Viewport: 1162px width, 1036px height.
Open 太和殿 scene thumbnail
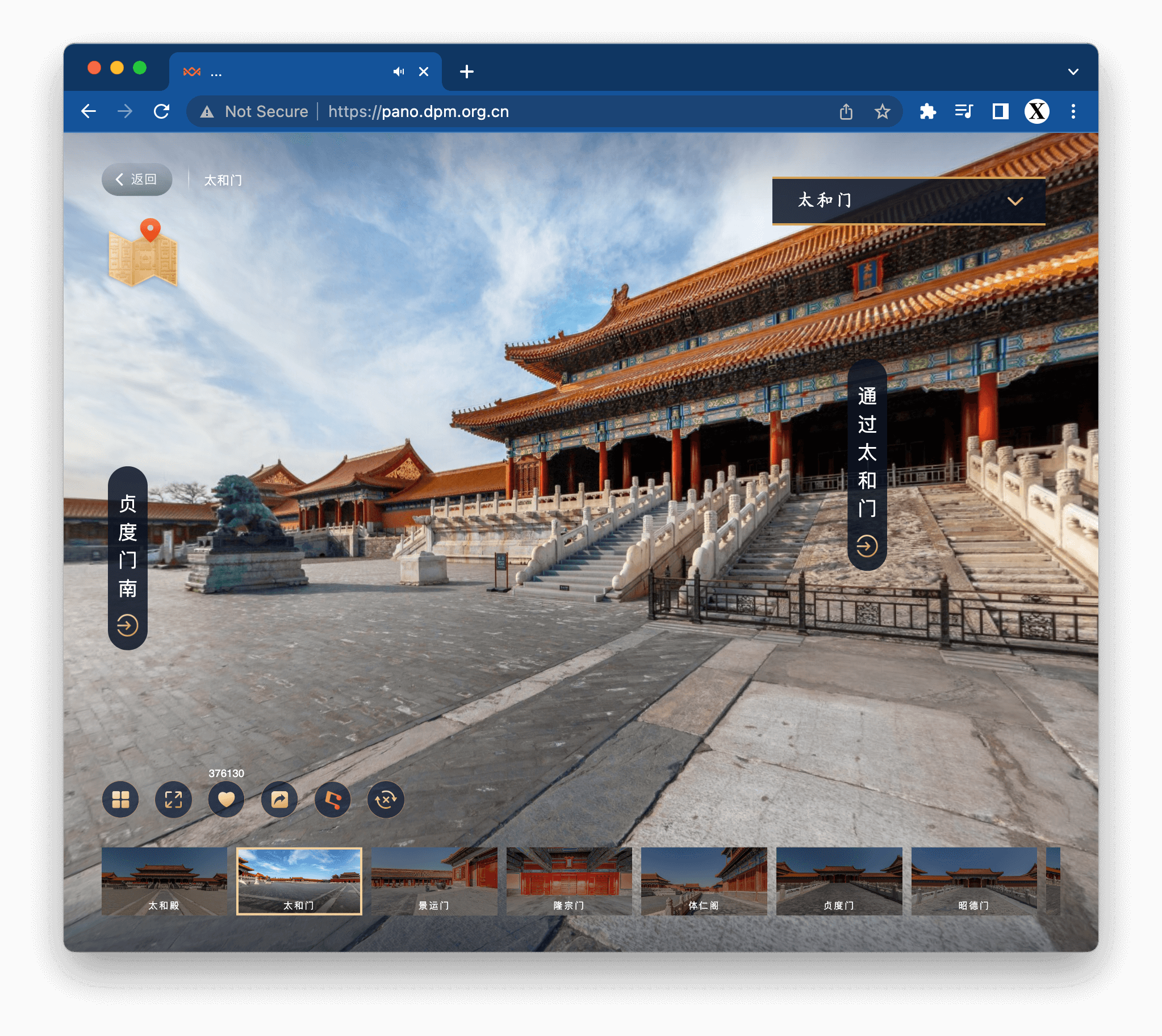tap(164, 881)
